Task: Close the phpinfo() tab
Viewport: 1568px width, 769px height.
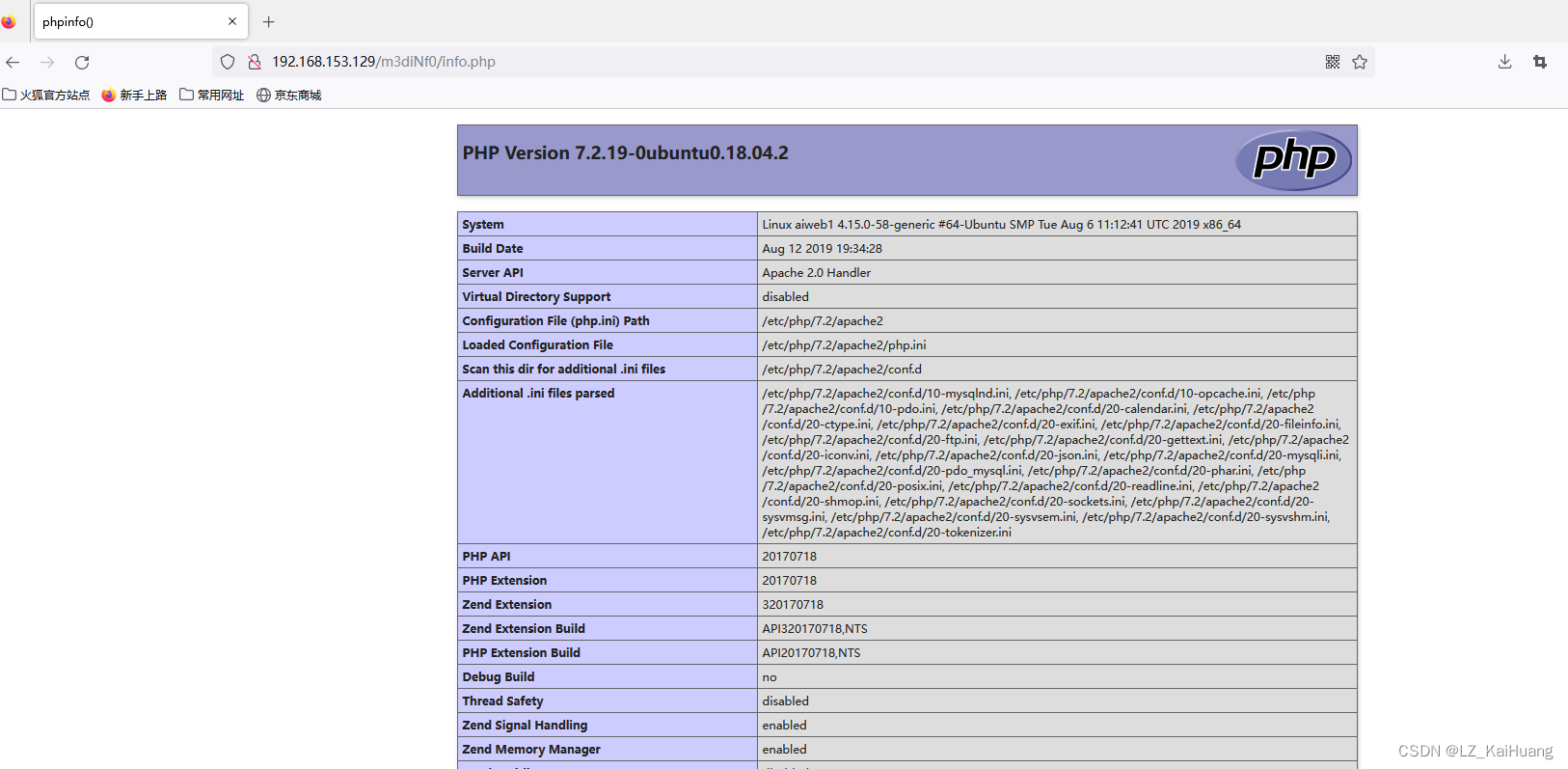Action: (232, 21)
